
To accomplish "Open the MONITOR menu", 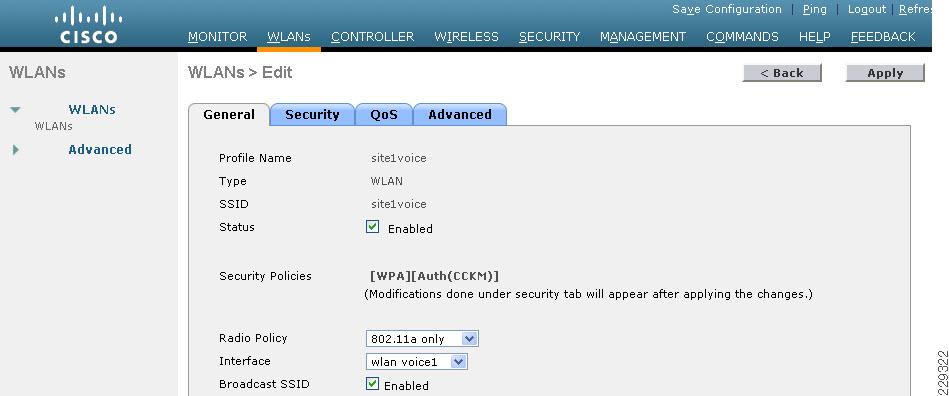I will point(217,37).
